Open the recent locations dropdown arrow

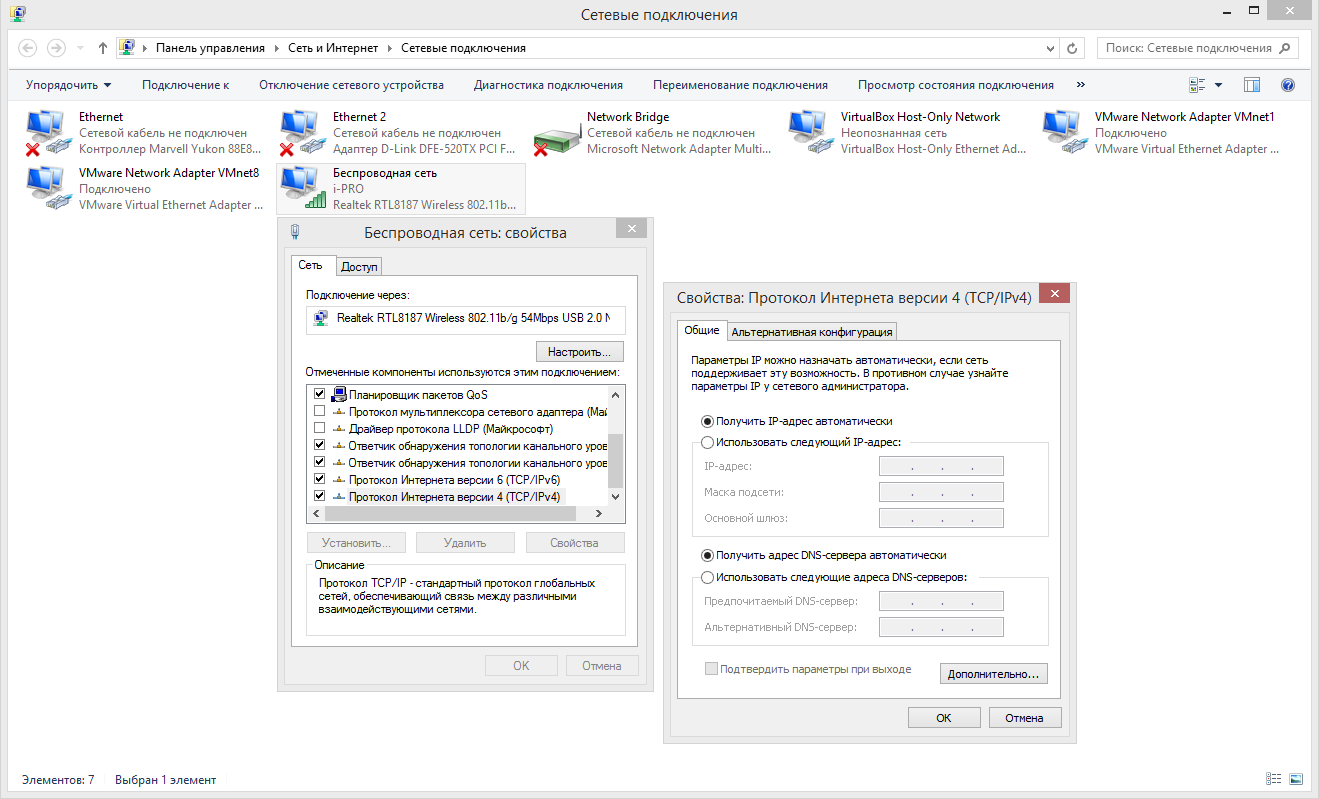point(80,48)
